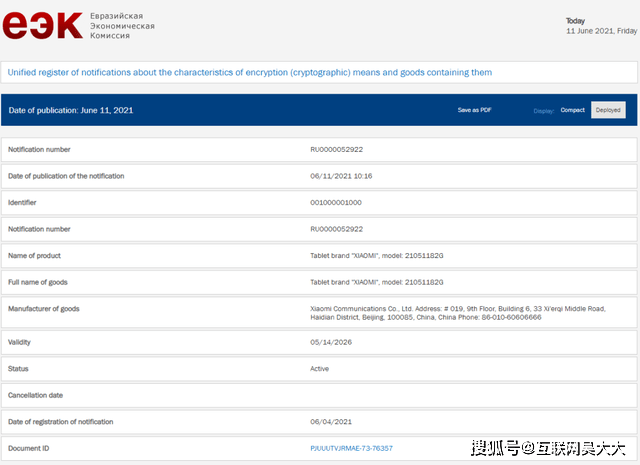640x465 pixels.
Task: Click today's date 11 June 2021
Action: click(x=602, y=31)
